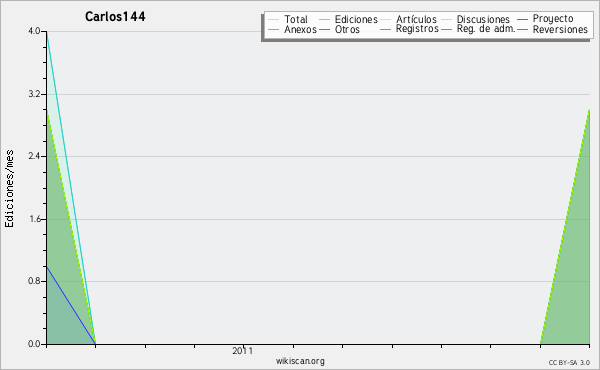Click the 1.6 y-axis tick value

(34, 219)
